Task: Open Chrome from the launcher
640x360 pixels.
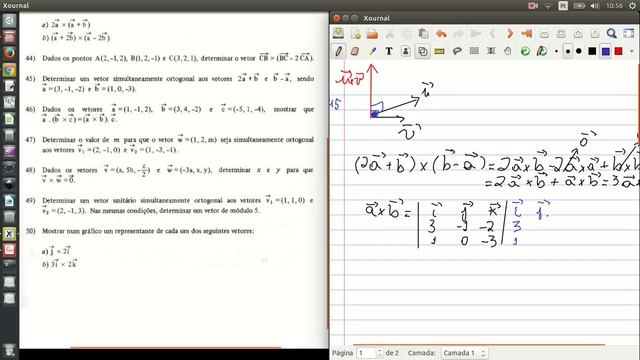Action: point(9,70)
